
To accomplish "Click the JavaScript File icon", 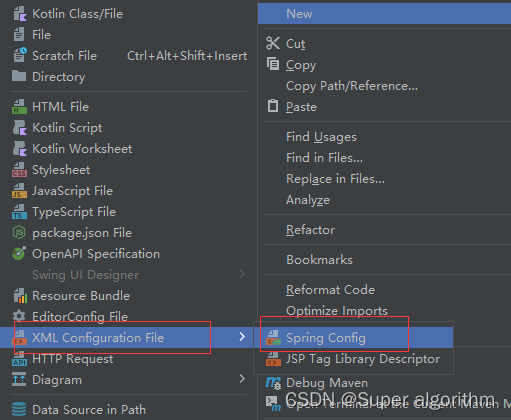I will [x=19, y=191].
